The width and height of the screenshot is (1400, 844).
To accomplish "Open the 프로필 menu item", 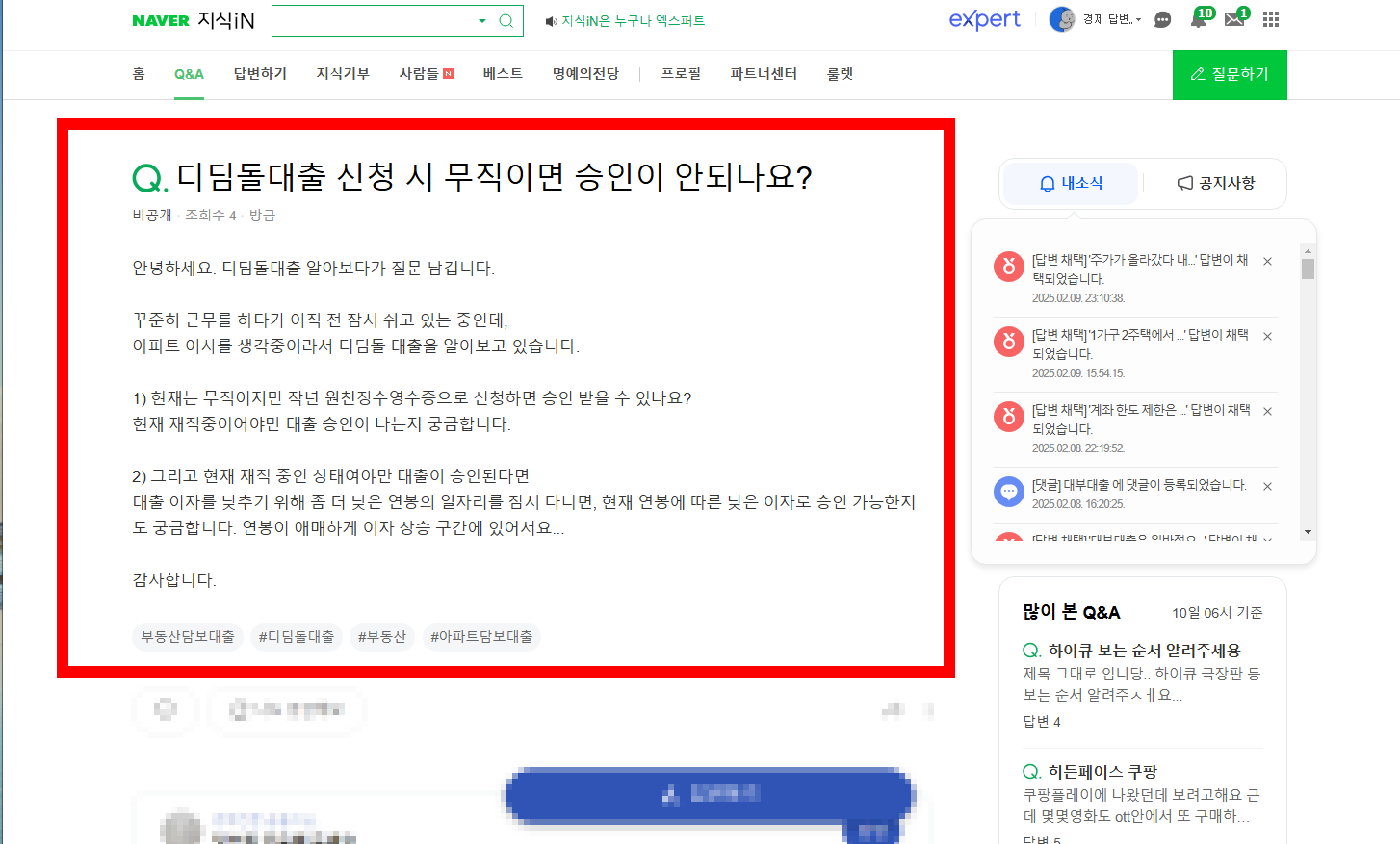I will coord(681,74).
